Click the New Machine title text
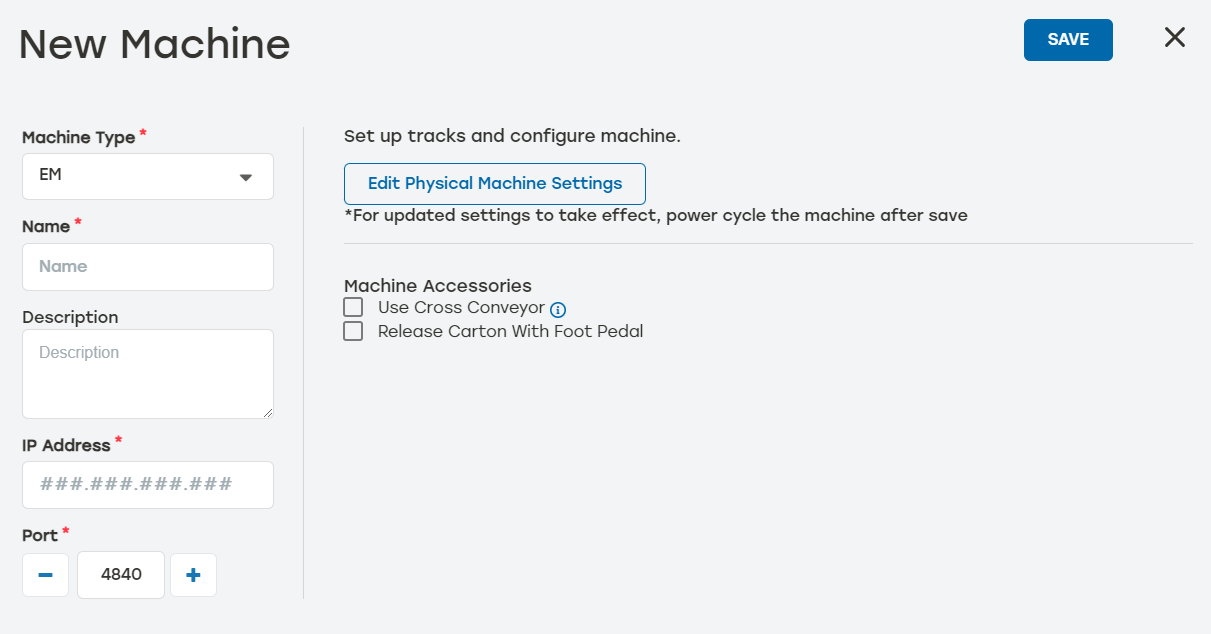Screen dimensions: 1211x634 (x=154, y=44)
